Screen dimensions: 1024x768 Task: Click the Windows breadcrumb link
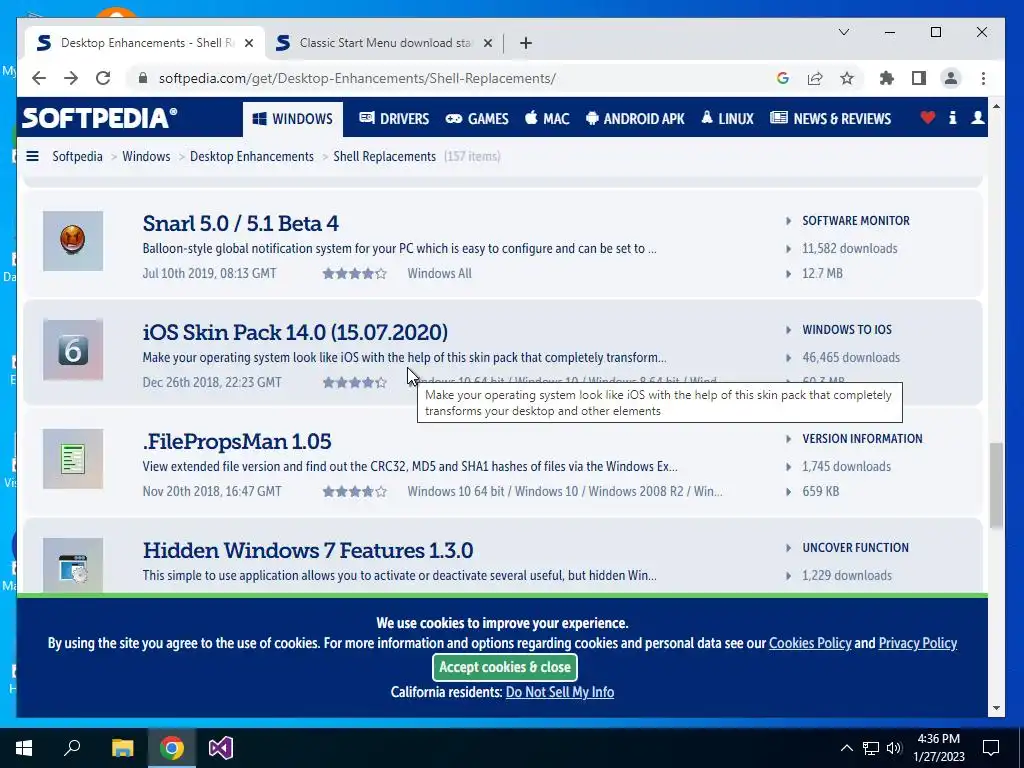click(x=146, y=157)
